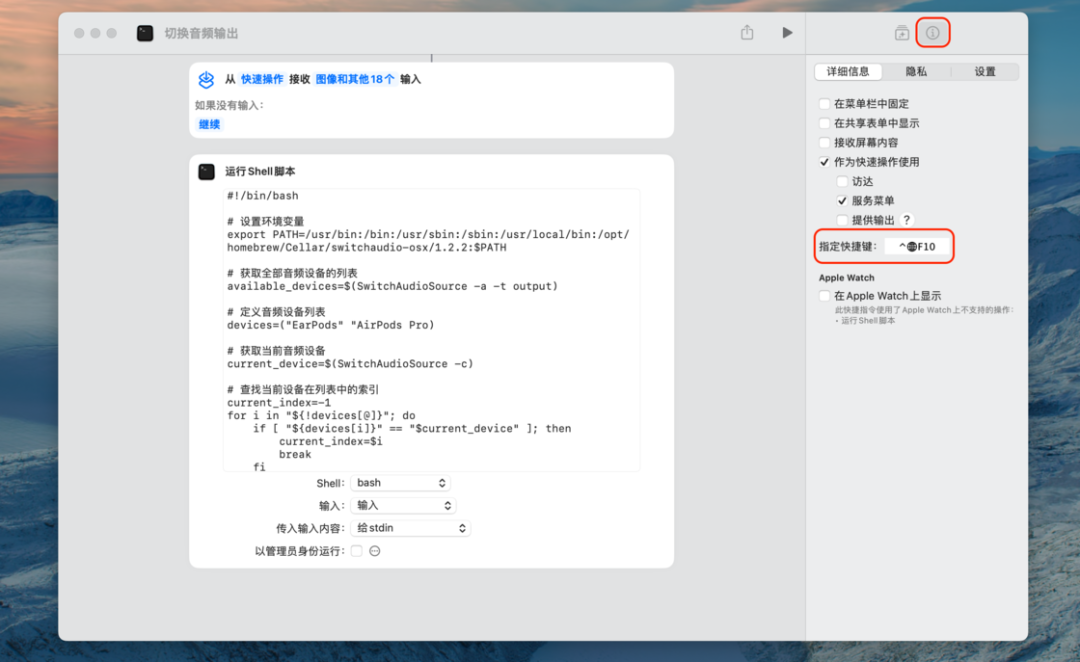Click the shortcut title 切换音频输出
This screenshot has height=662, width=1080.
[201, 33]
